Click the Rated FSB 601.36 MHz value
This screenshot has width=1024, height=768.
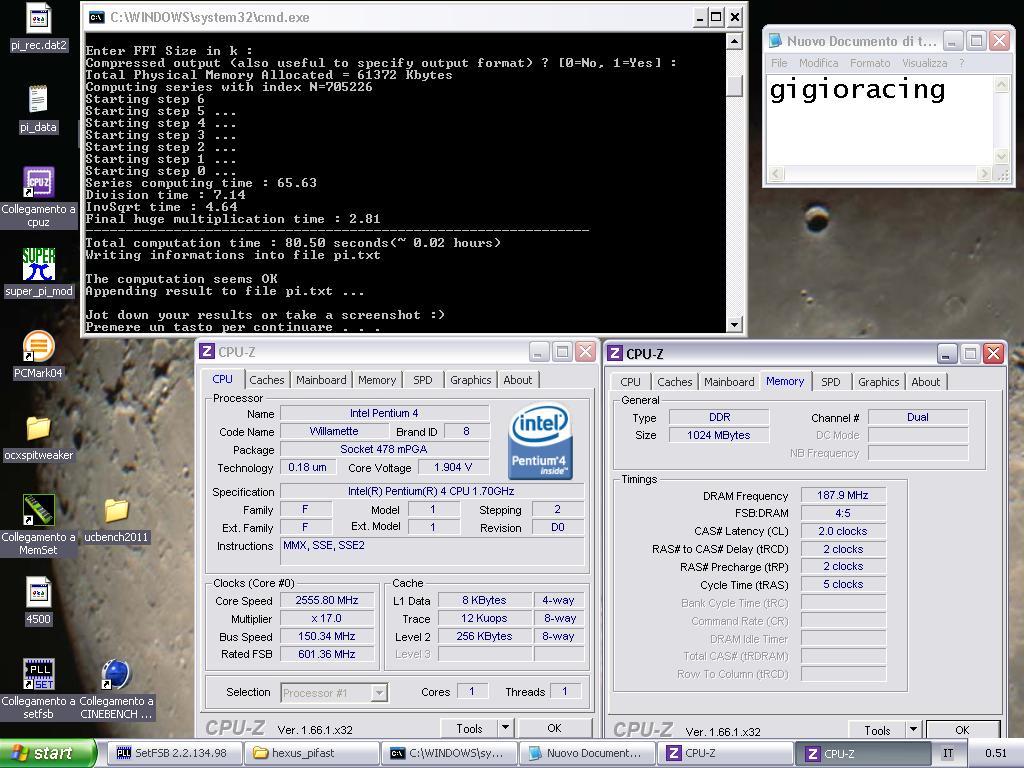(x=327, y=654)
